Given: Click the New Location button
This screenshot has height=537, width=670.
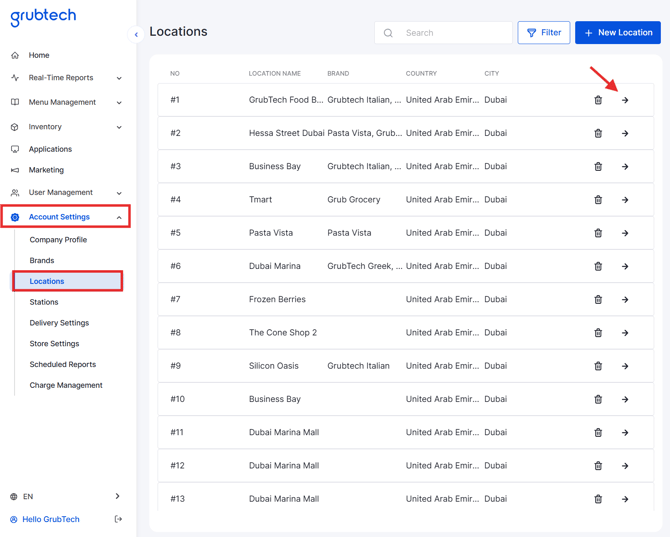Looking at the screenshot, I should coord(618,32).
